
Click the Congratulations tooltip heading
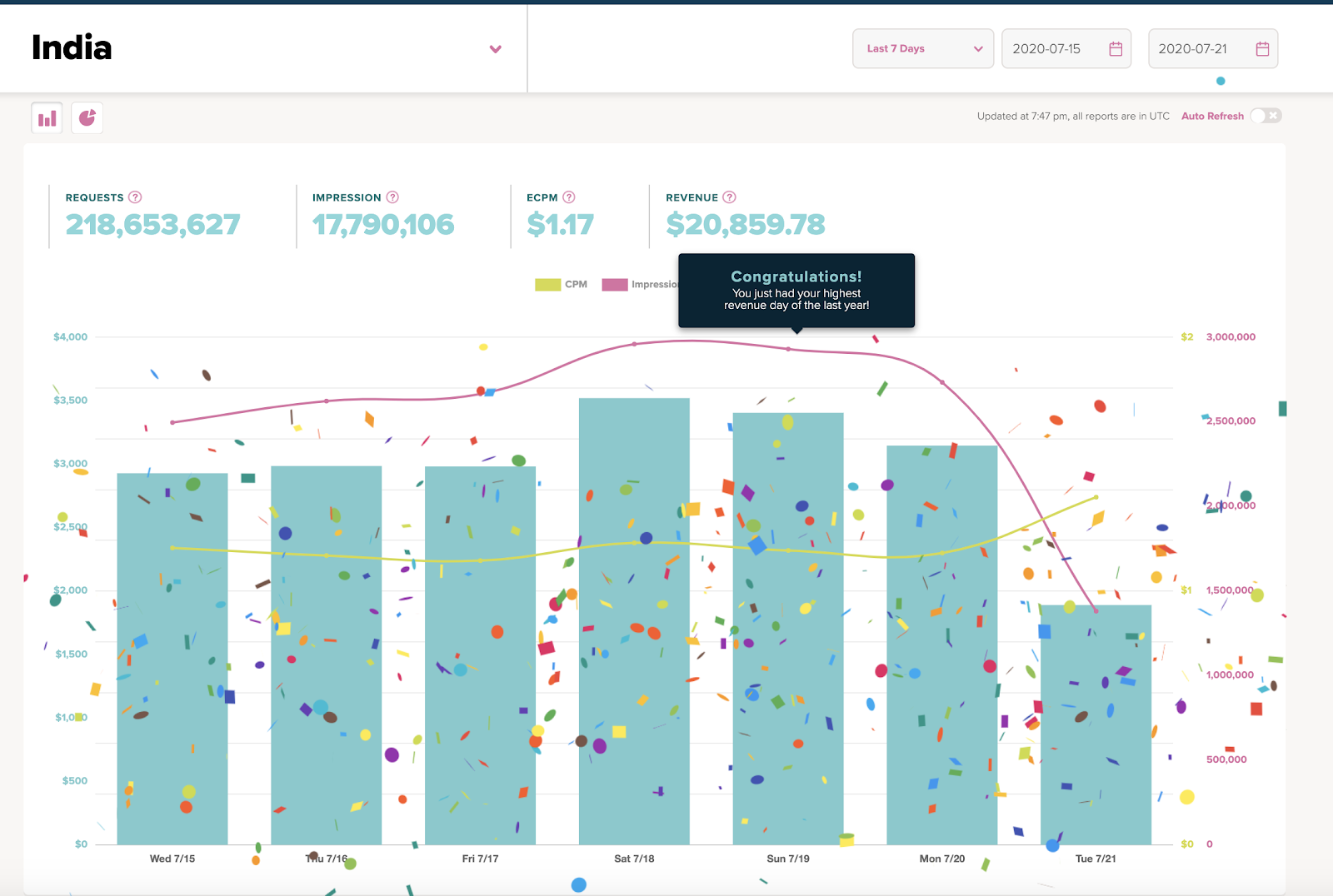[796, 276]
